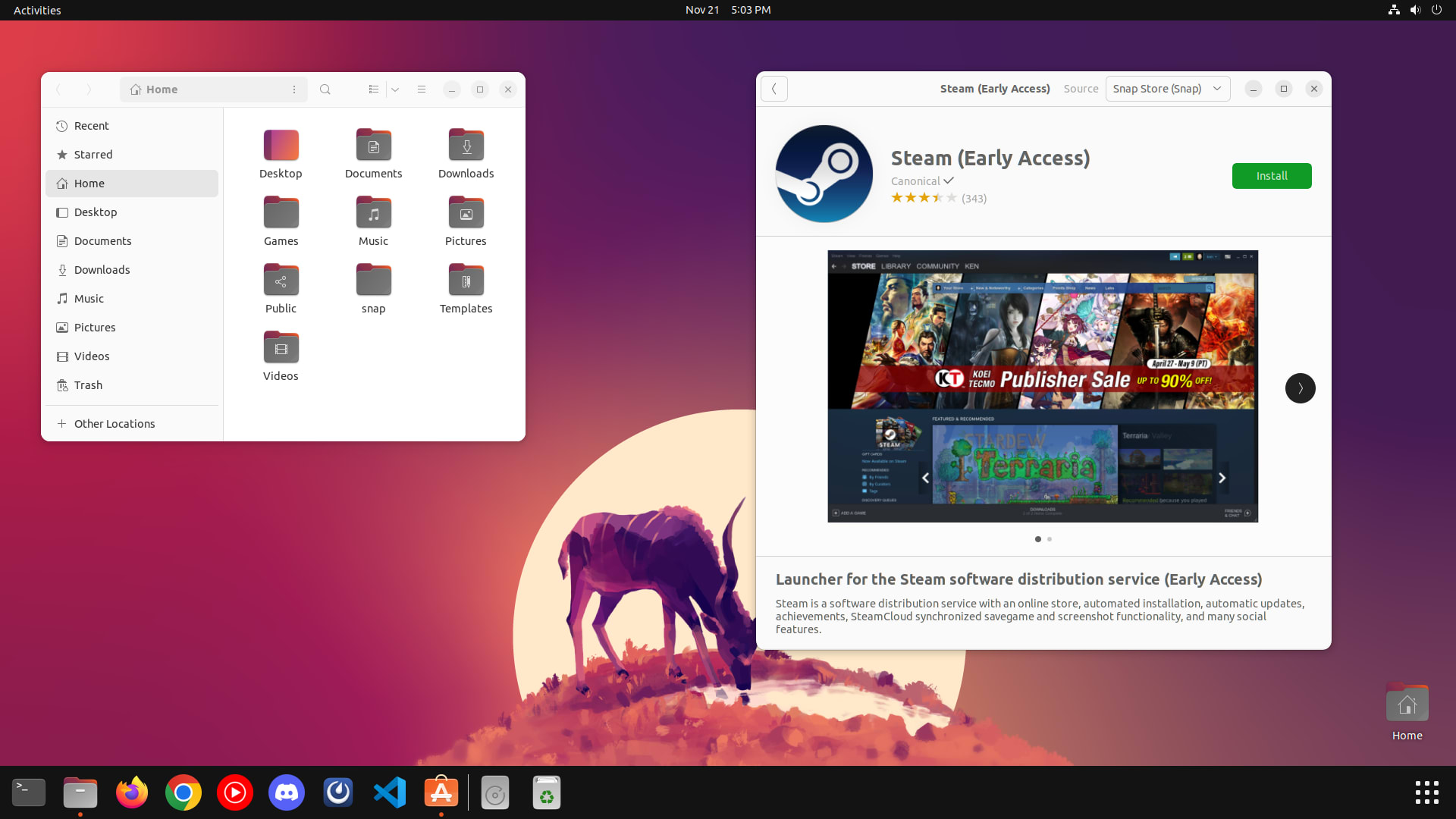1456x819 pixels.
Task: Click the search icon in Files
Action: point(325,89)
